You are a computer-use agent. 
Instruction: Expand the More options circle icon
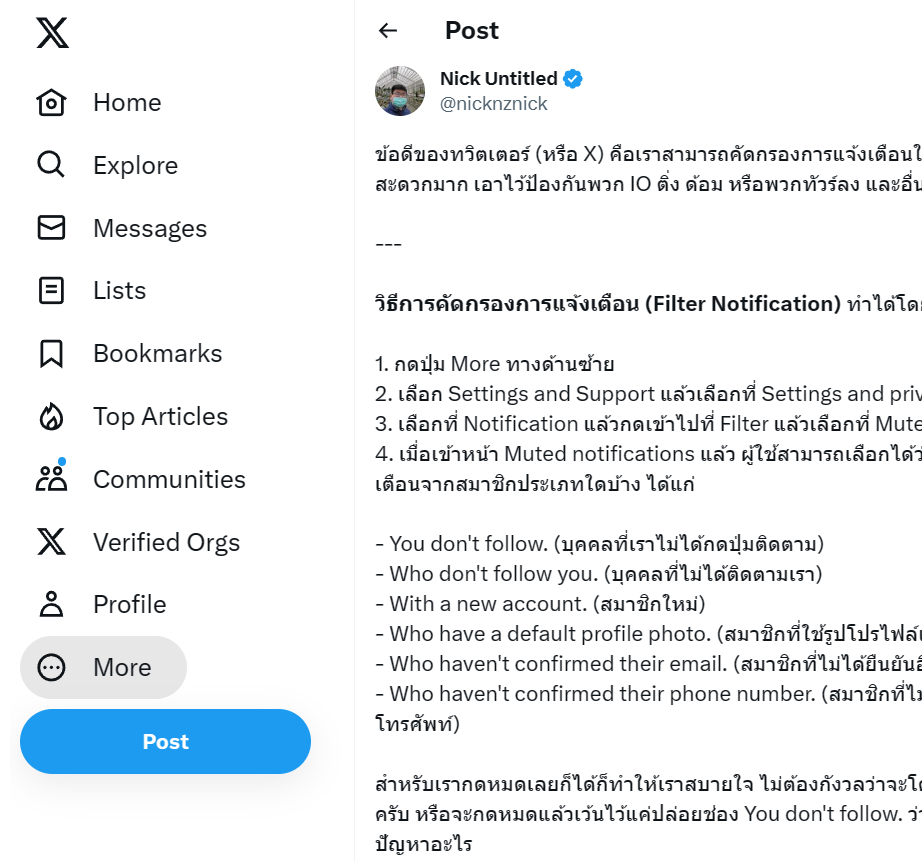click(51, 667)
